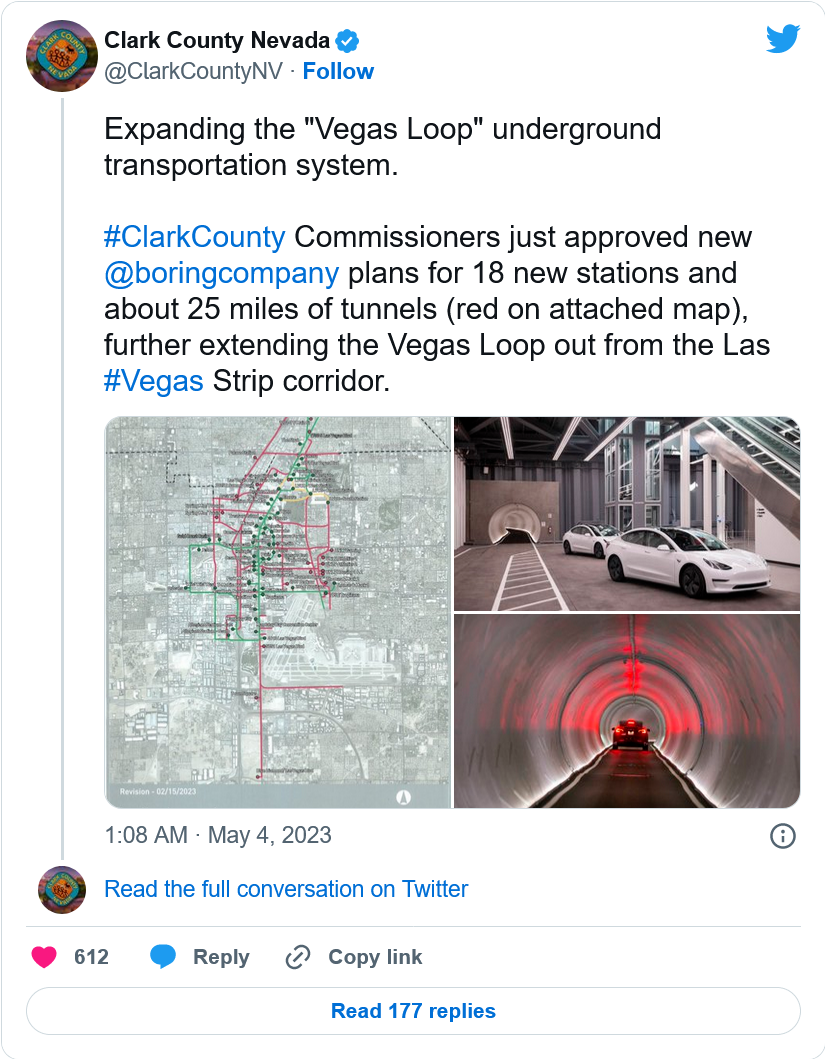This screenshot has height=1059, width=825.
Task: Follow the ClarkCountyNV account
Action: pos(338,71)
